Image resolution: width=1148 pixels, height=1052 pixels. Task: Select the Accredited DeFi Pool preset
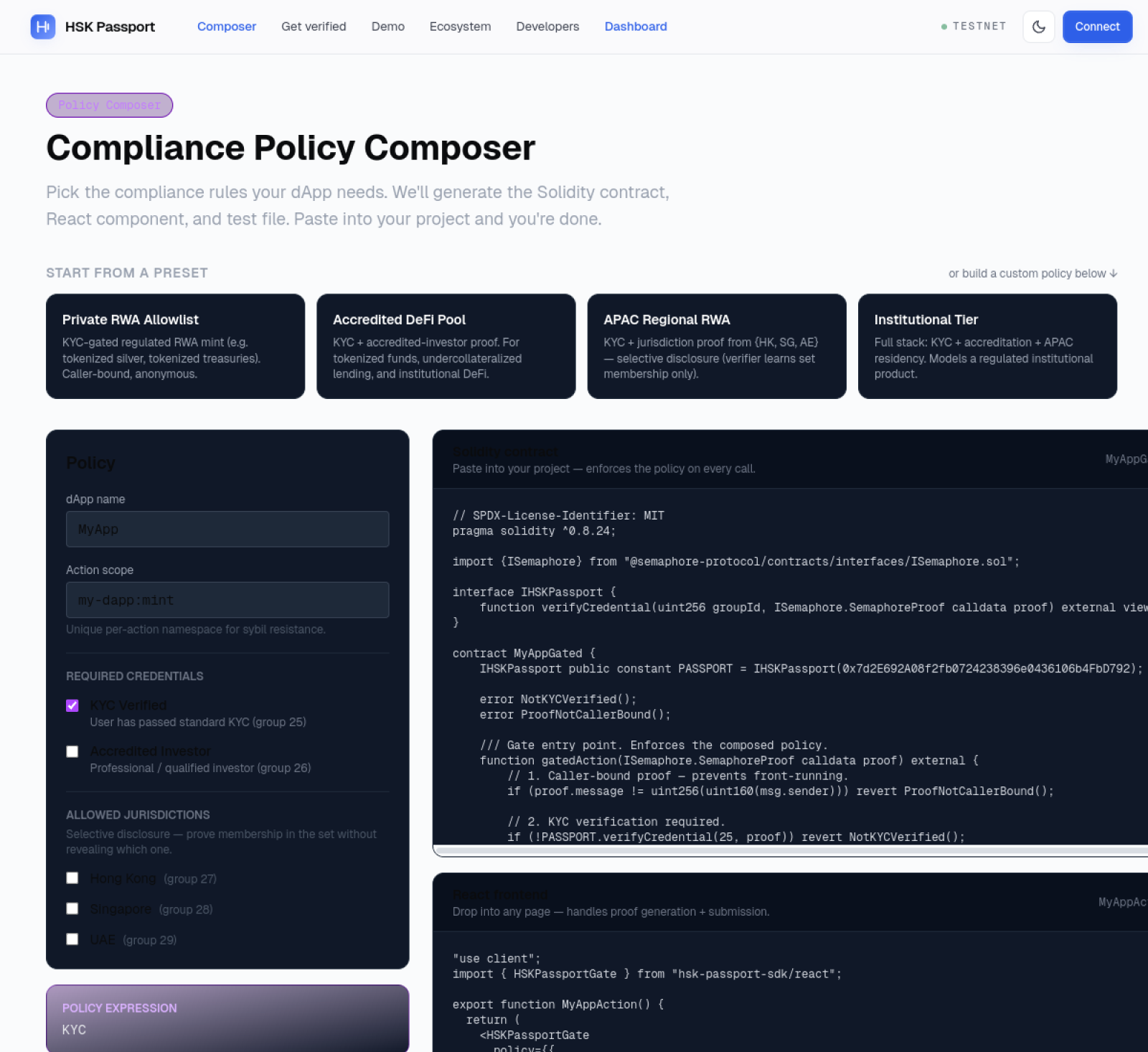tap(446, 346)
